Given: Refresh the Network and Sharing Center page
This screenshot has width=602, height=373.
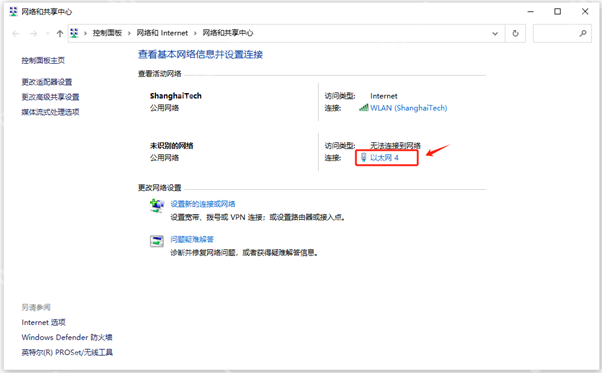Looking at the screenshot, I should pos(515,33).
